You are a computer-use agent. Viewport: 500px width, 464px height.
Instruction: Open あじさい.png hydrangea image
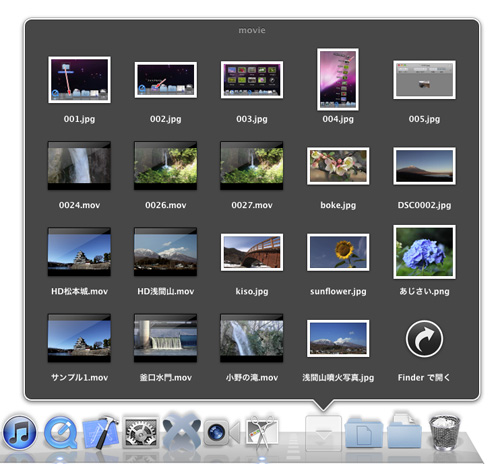[x=424, y=252]
